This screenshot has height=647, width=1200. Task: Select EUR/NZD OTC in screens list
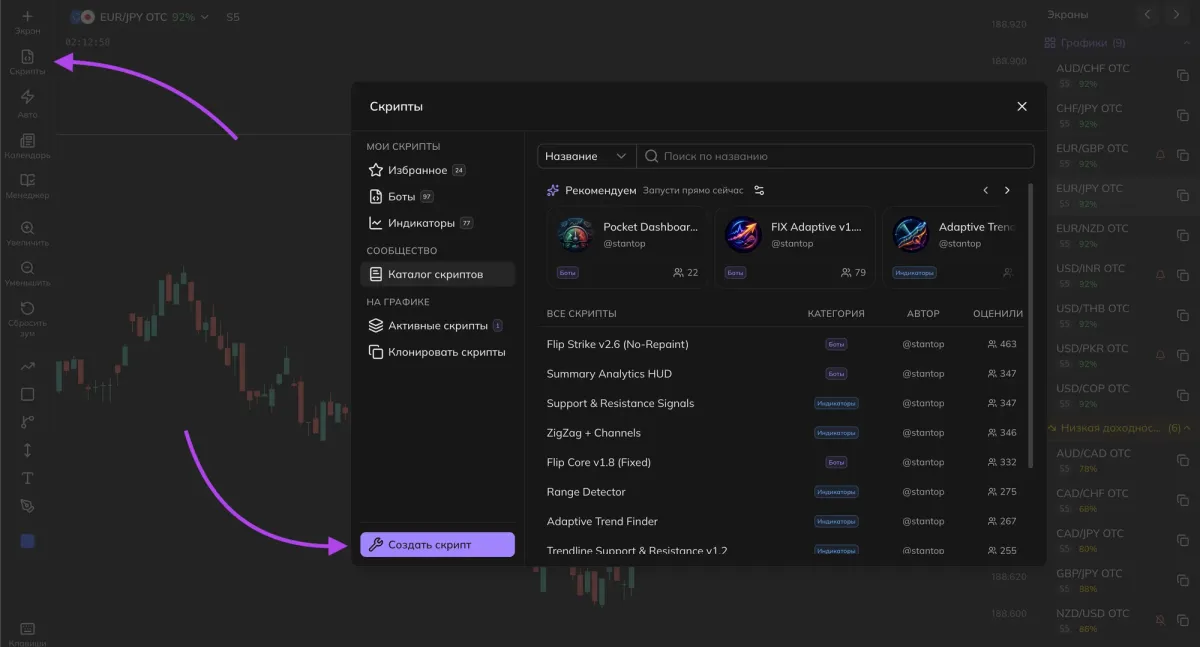(x=1120, y=235)
